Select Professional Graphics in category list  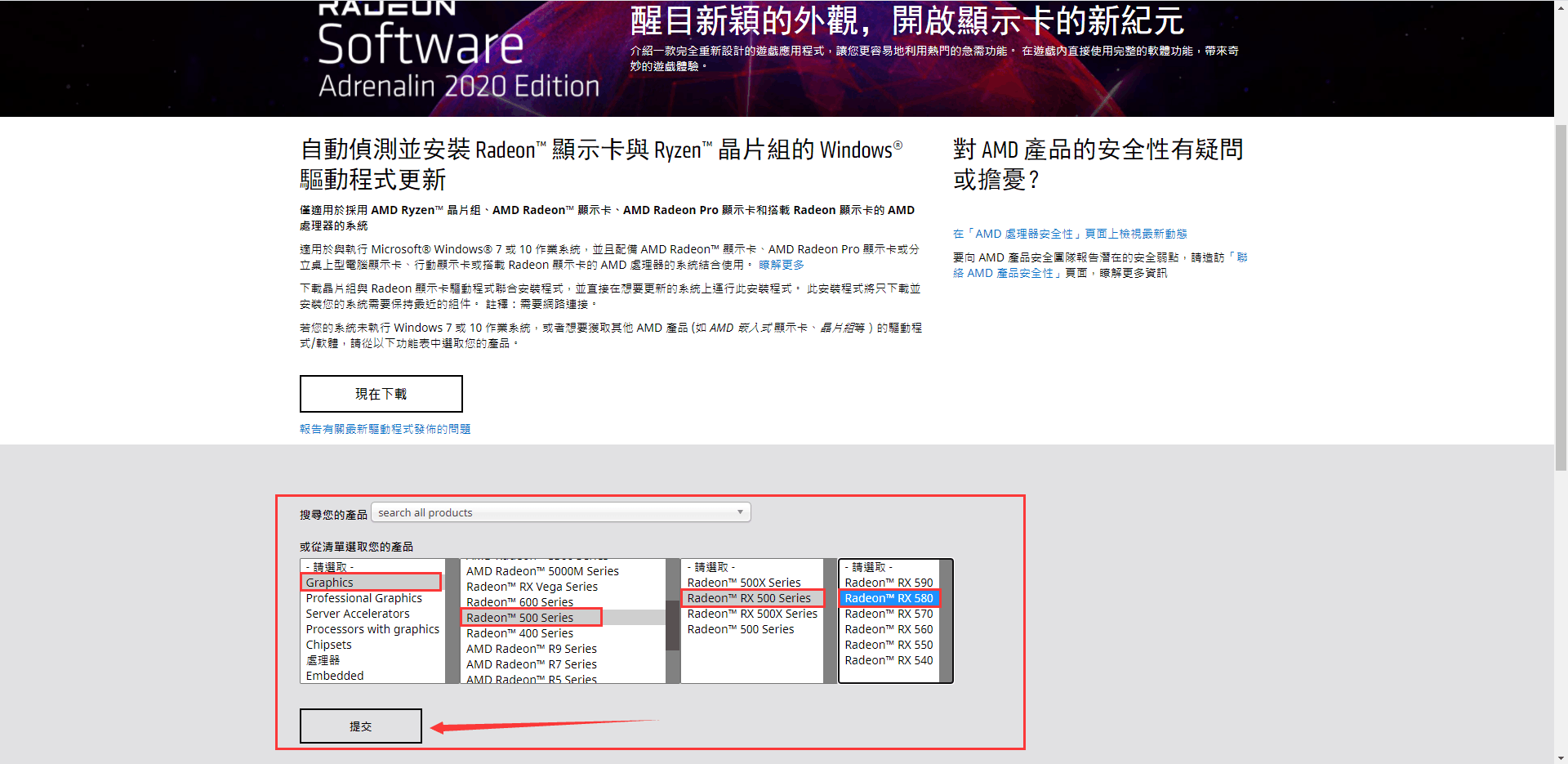[372, 598]
